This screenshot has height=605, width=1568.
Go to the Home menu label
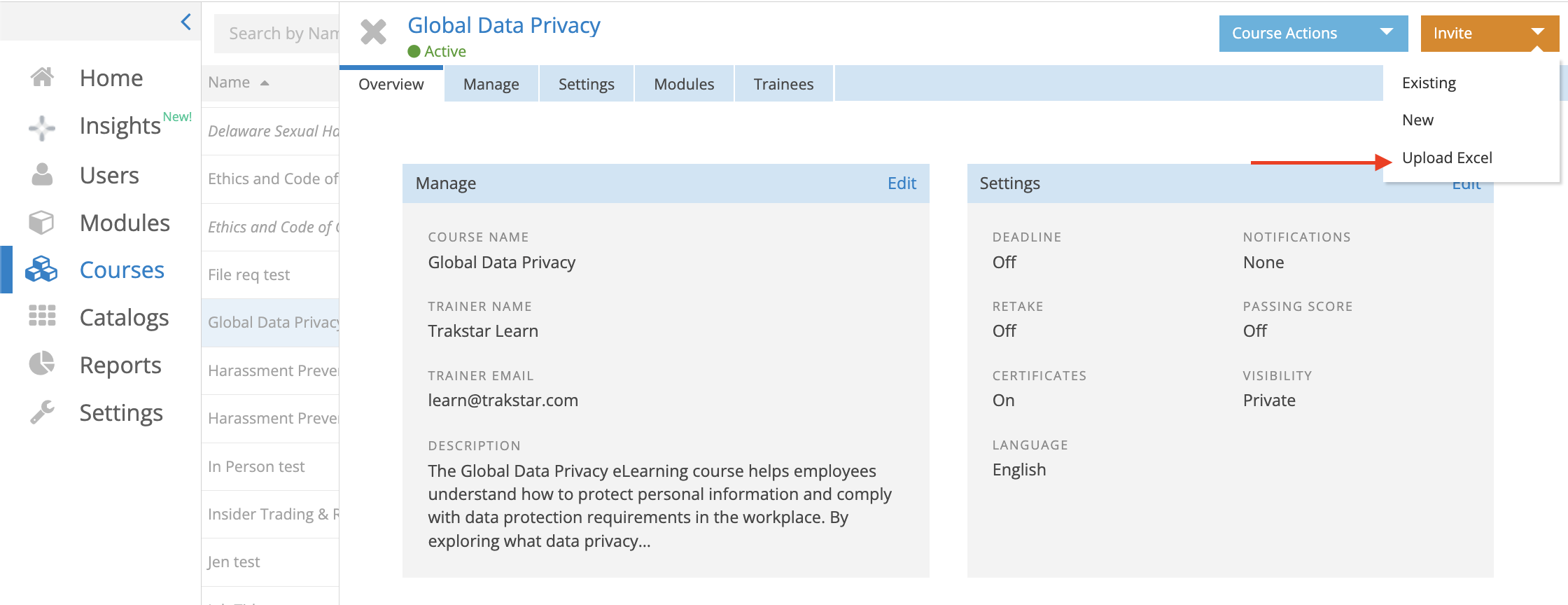click(x=111, y=78)
